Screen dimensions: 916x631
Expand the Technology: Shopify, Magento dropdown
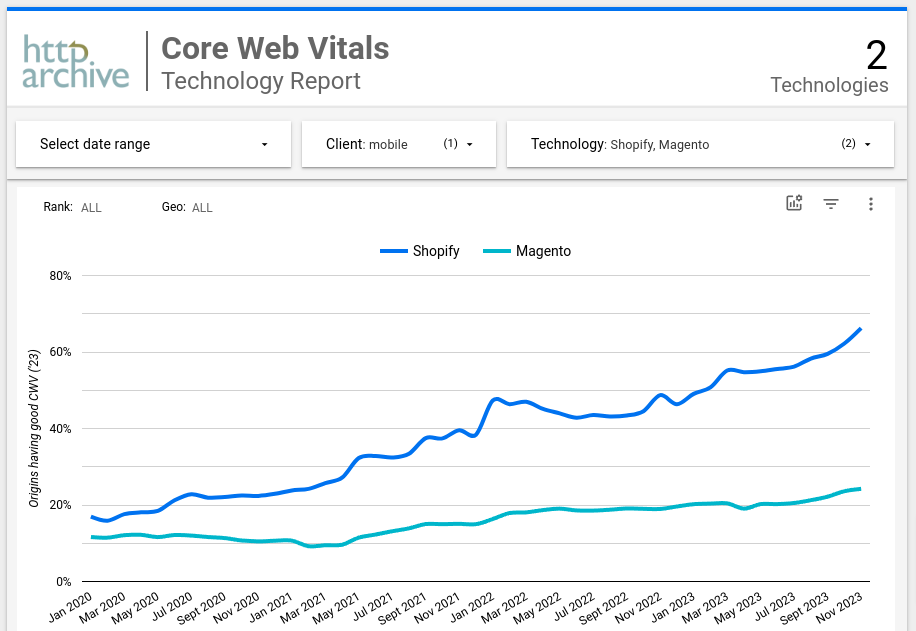700,144
